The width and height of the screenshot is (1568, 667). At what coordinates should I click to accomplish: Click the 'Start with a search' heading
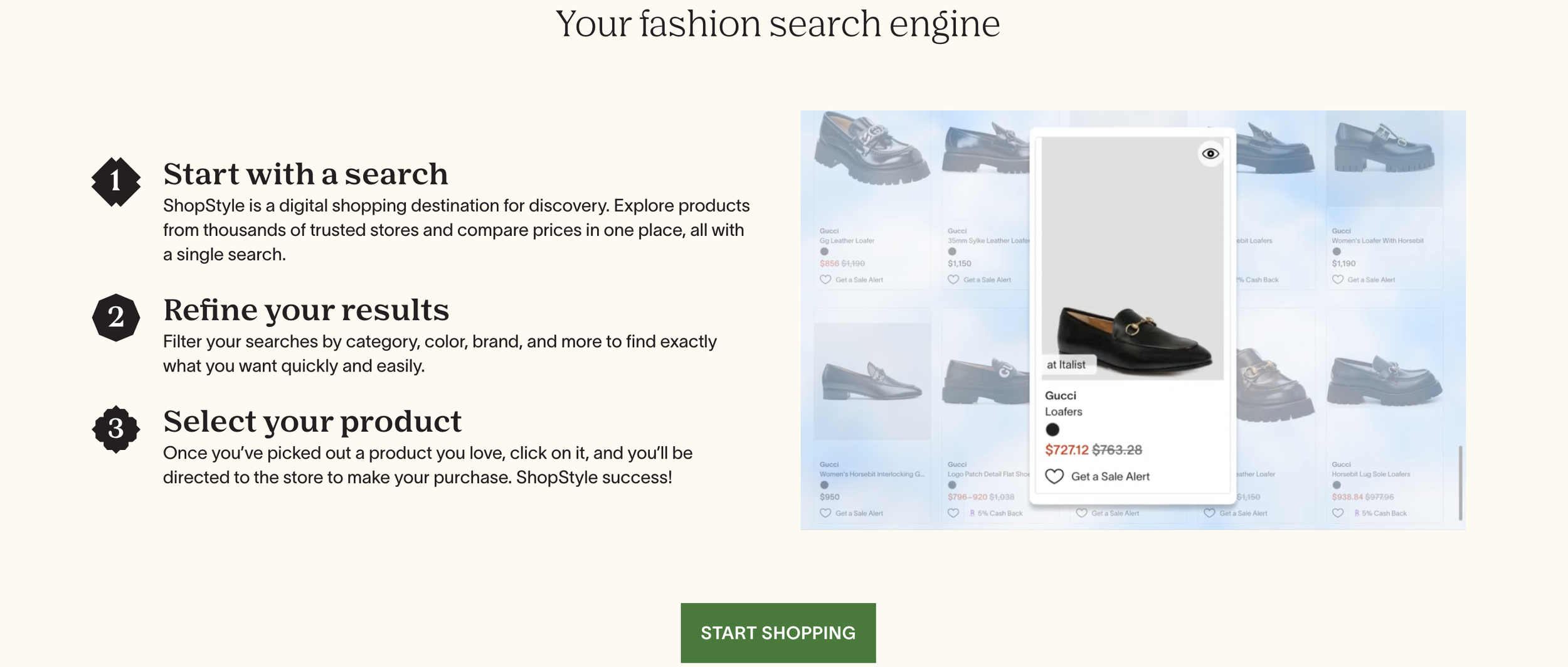click(306, 174)
